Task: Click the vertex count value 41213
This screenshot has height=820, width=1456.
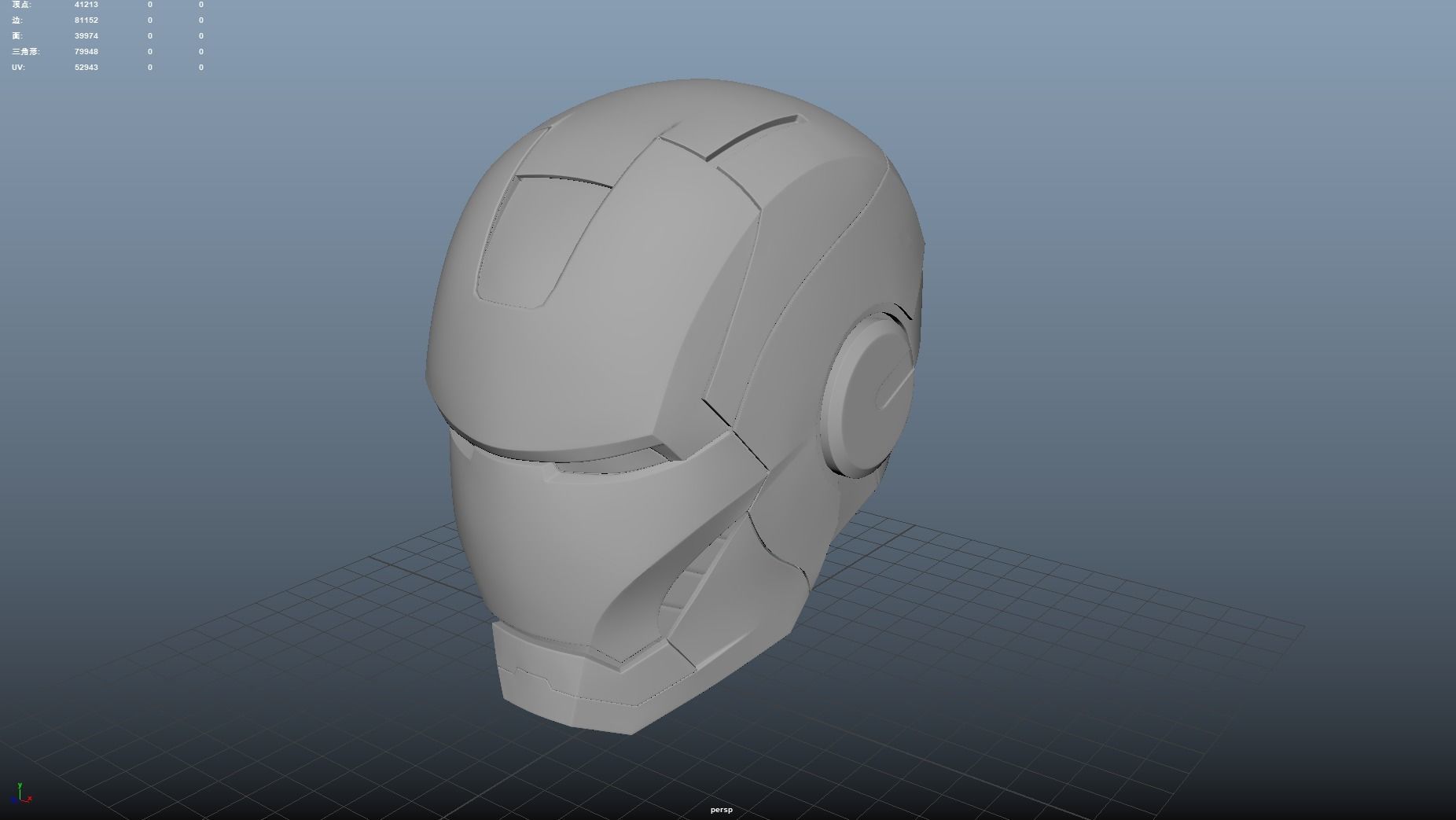Action: [86, 5]
